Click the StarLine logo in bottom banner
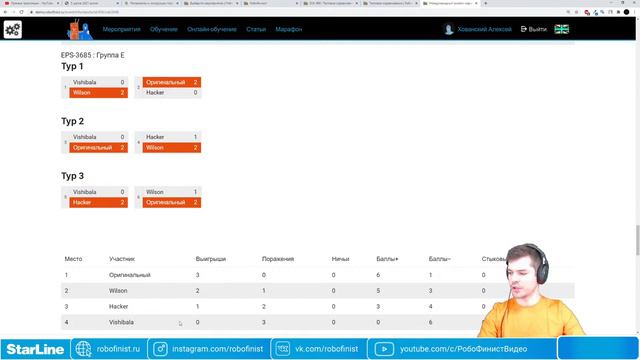 tap(35, 349)
